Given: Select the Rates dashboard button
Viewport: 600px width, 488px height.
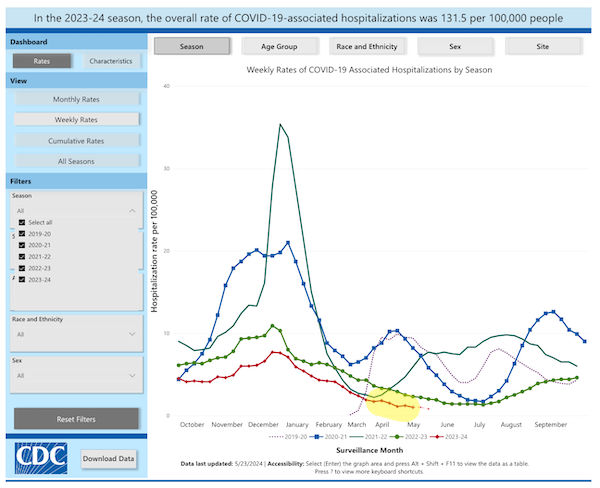Looking at the screenshot, I should 42,61.
